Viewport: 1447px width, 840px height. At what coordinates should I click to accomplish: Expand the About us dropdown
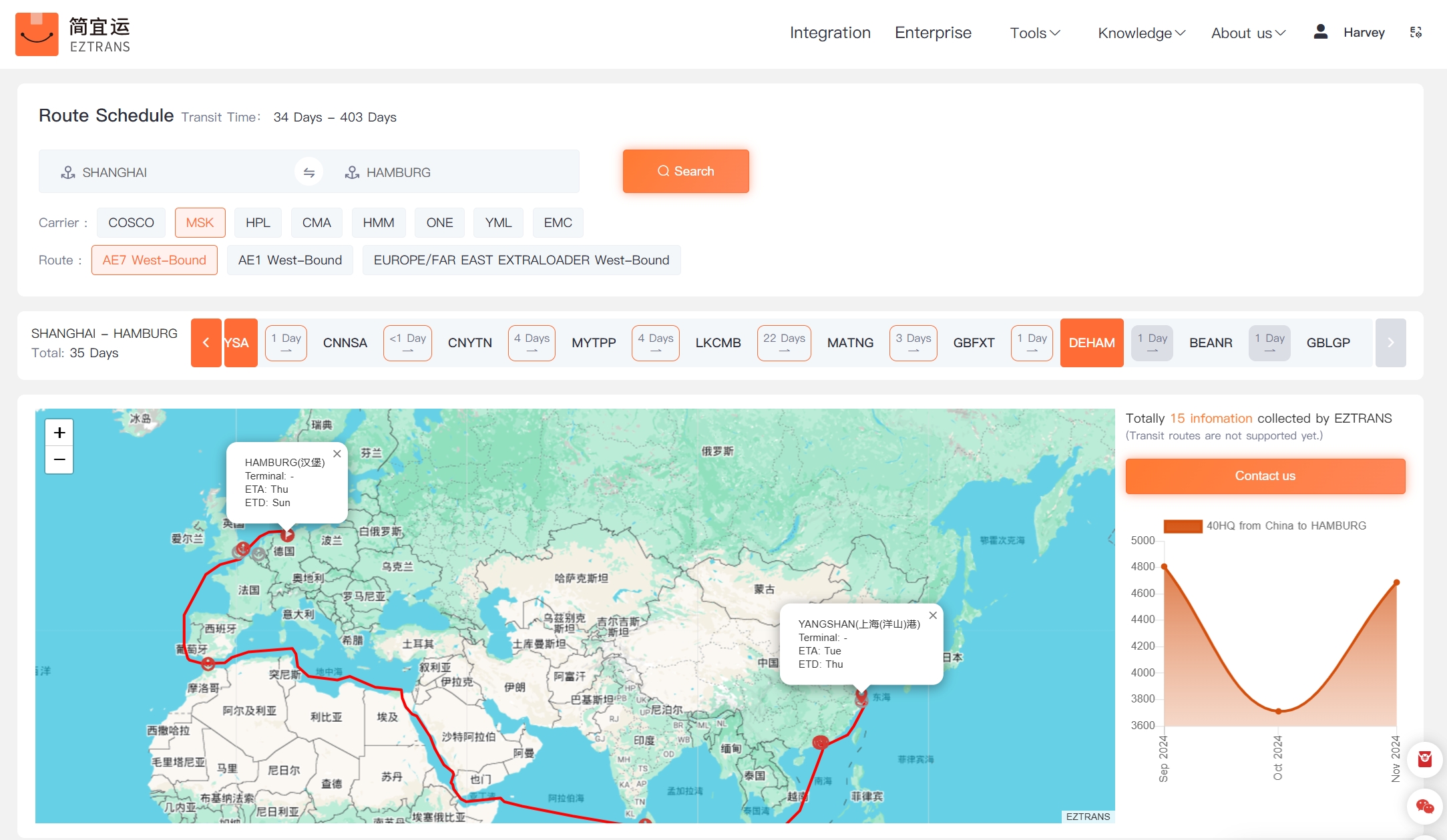click(1248, 33)
